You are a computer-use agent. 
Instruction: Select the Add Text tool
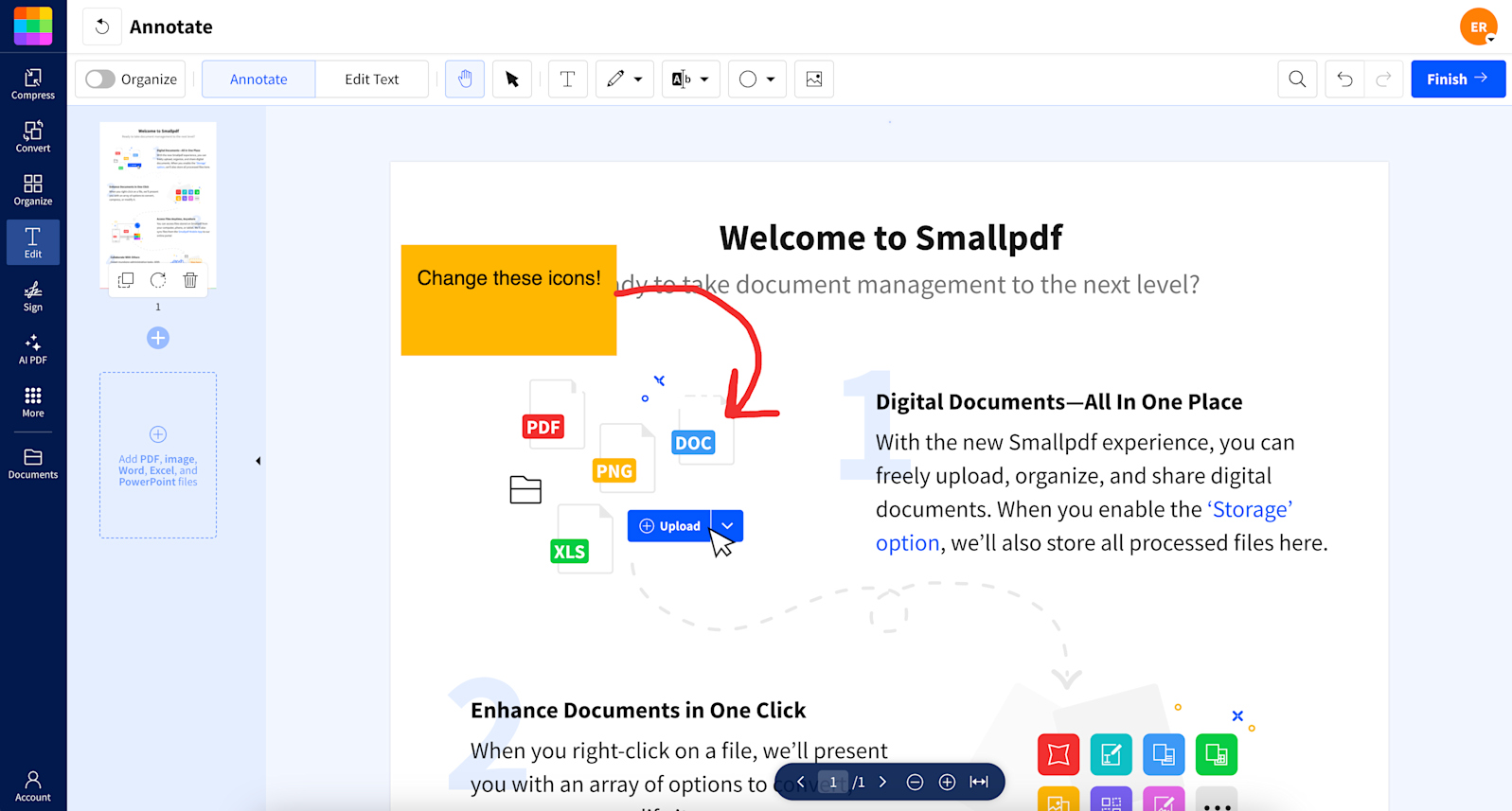pyautogui.click(x=568, y=79)
